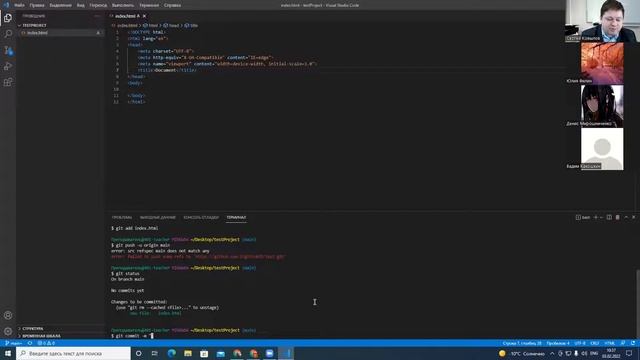Click the index.html breadcrumb item
The height and width of the screenshot is (360, 640).
(x=124, y=25)
